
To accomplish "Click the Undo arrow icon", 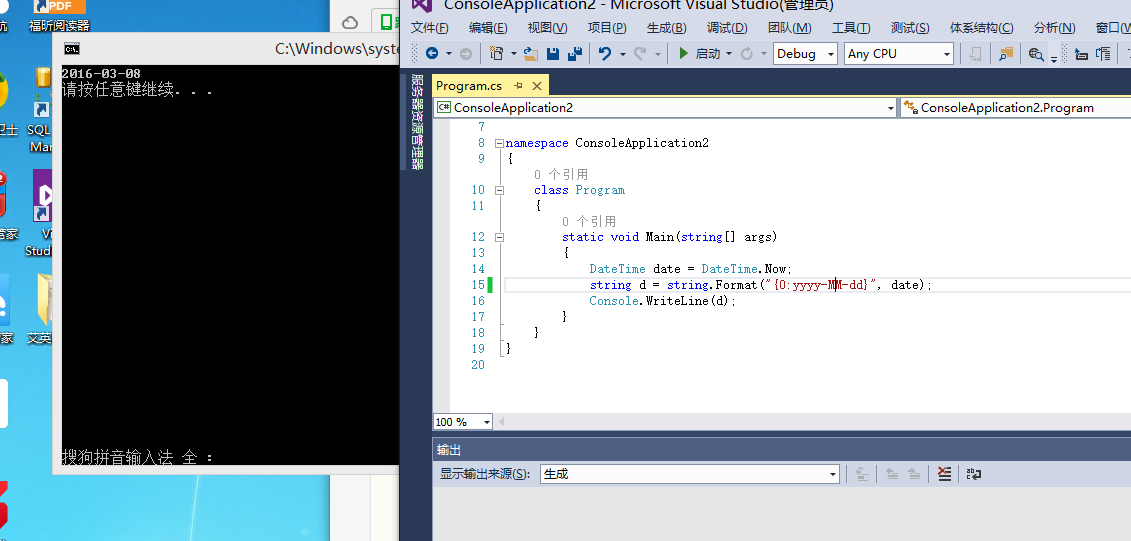I will (604, 53).
